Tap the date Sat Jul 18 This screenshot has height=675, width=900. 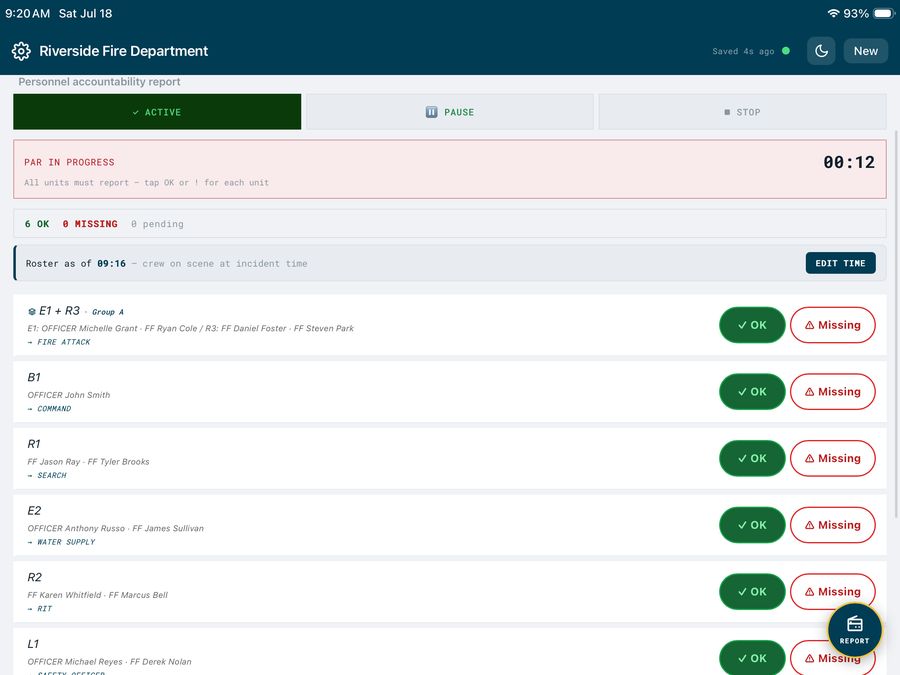coord(86,13)
